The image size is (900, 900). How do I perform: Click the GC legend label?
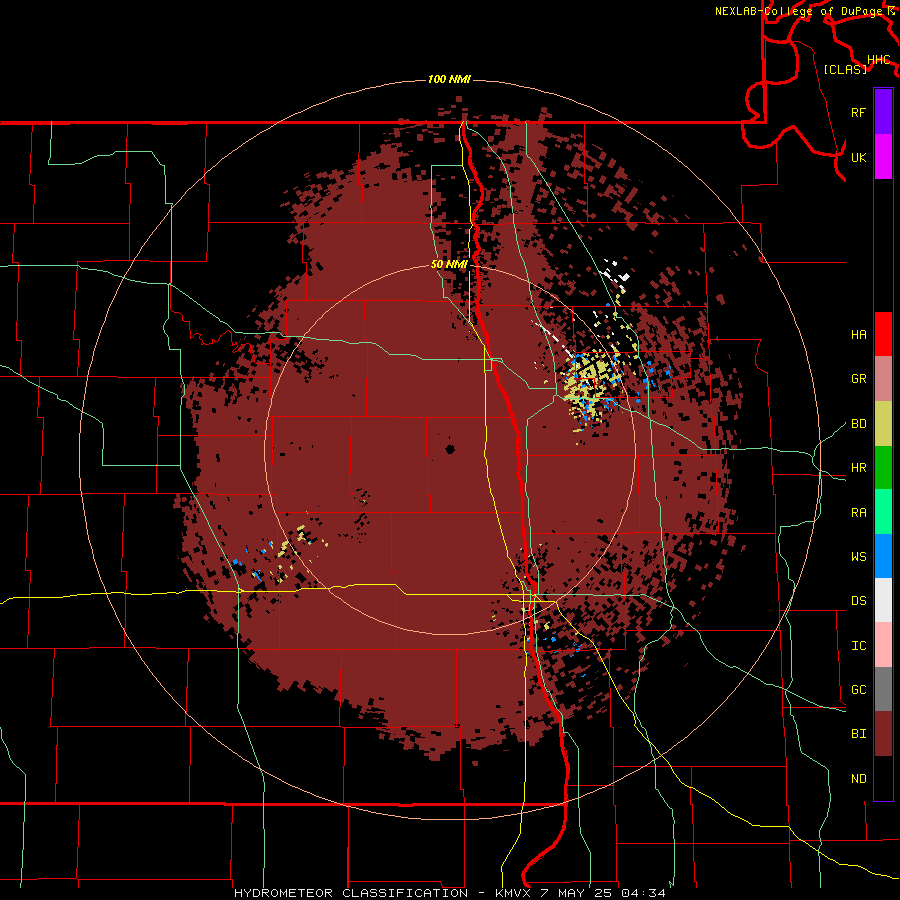858,690
